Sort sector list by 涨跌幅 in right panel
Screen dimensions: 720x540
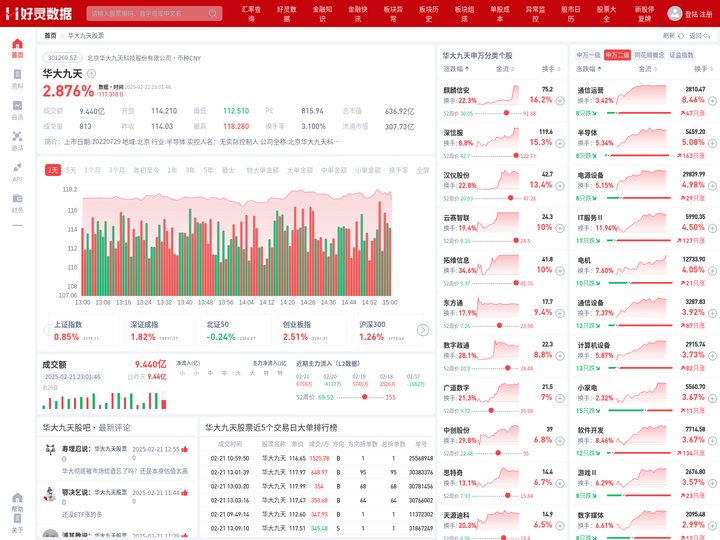(589, 69)
